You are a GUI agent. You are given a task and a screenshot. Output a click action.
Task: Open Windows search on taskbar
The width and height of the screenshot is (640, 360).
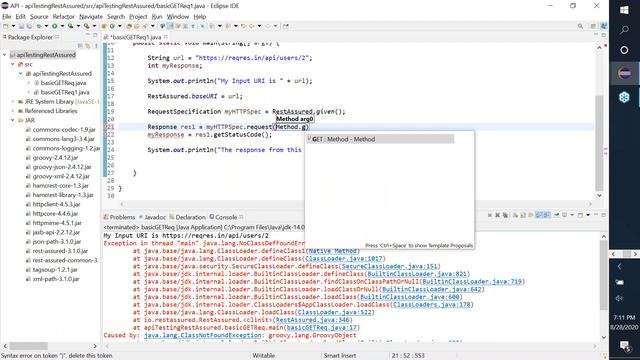click(x=624, y=30)
